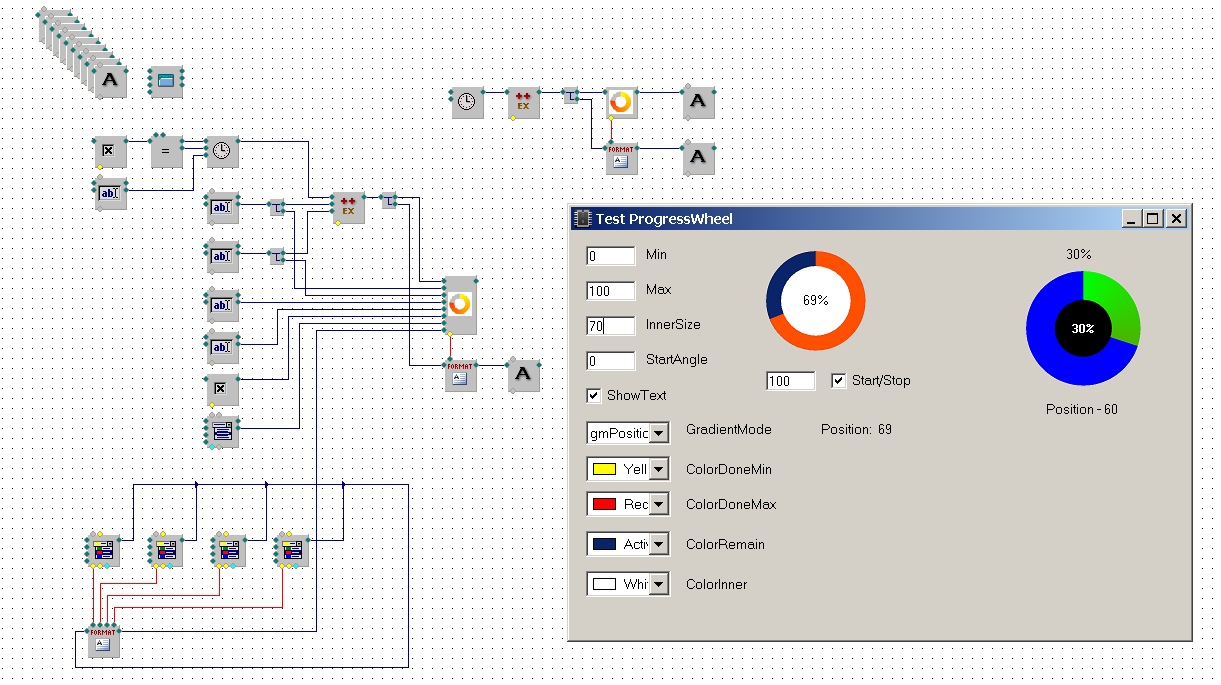1221x685 pixels.
Task: Select the EX counter element next to the top right clock
Action: click(523, 102)
